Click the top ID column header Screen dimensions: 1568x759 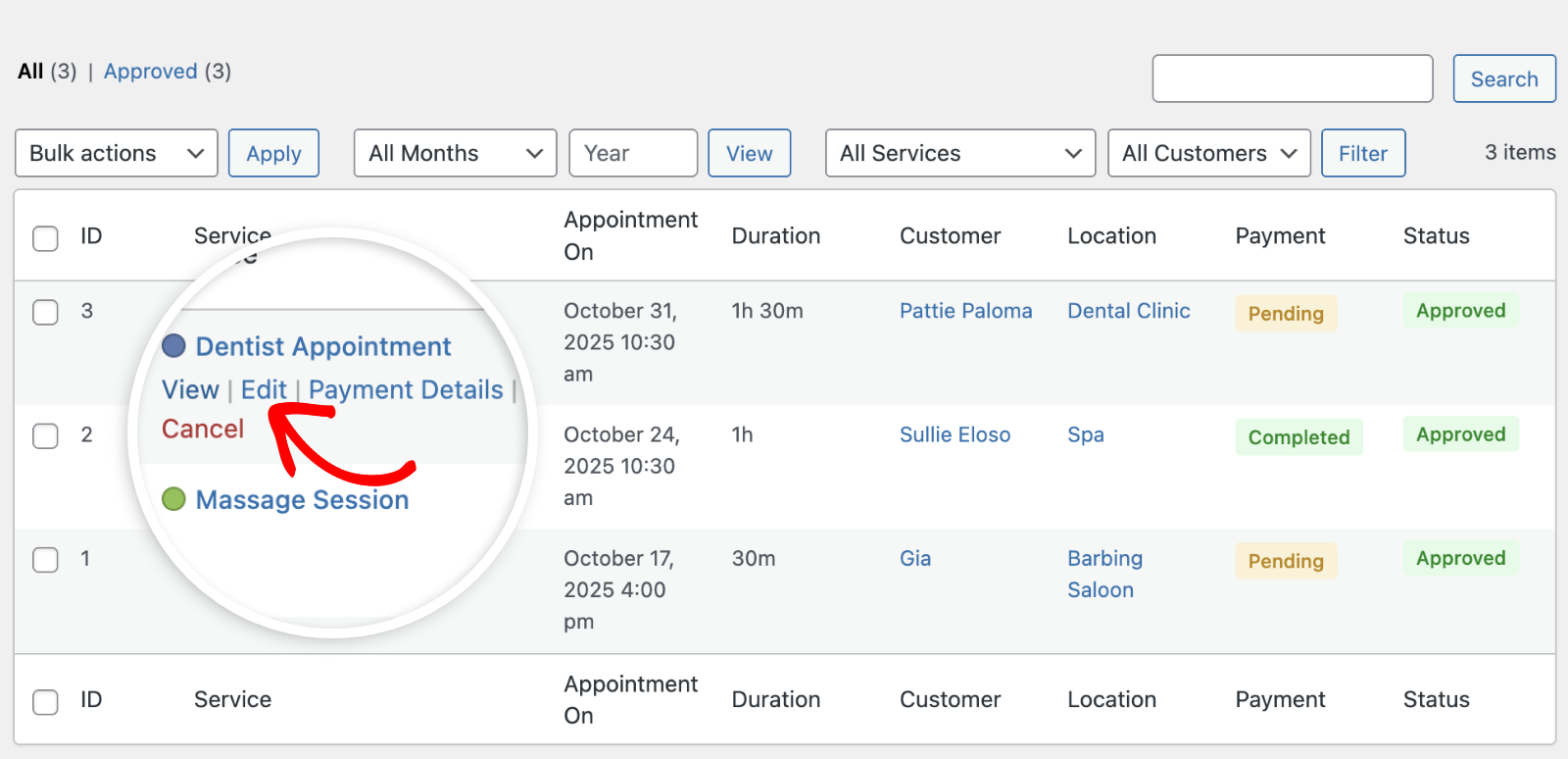pos(91,235)
